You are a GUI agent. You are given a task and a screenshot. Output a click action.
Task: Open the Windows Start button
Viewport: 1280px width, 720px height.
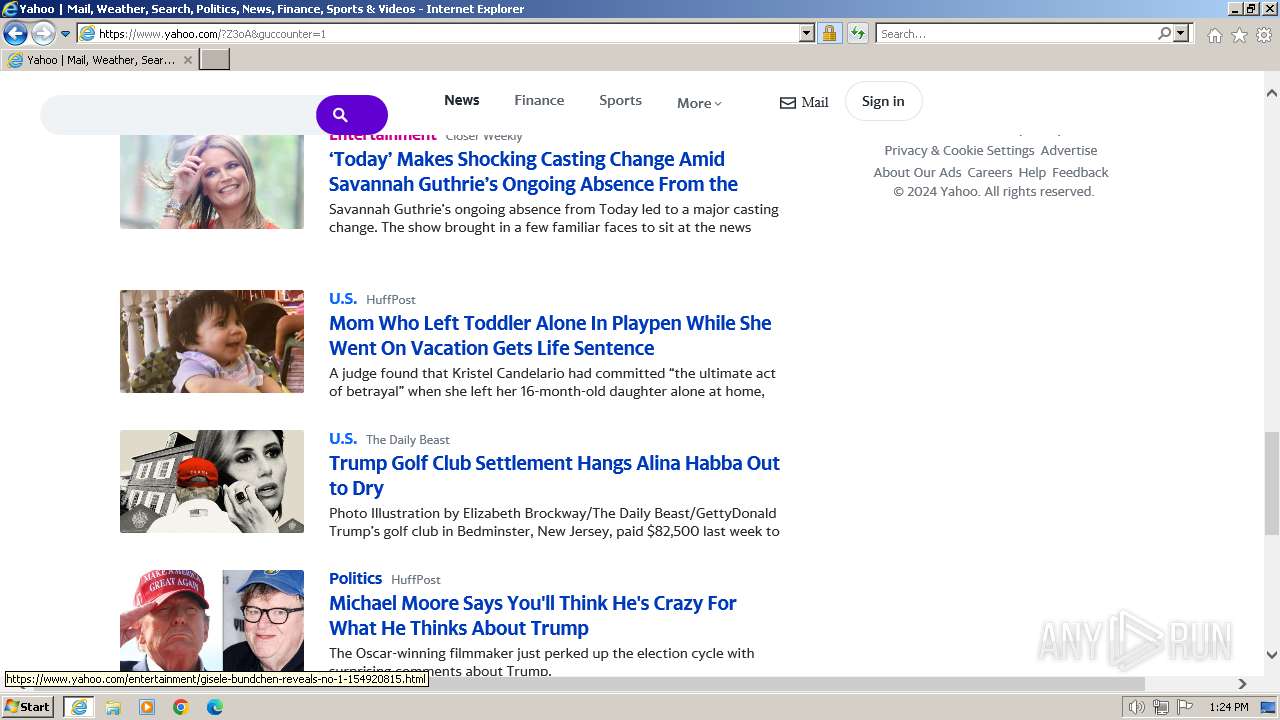point(28,706)
